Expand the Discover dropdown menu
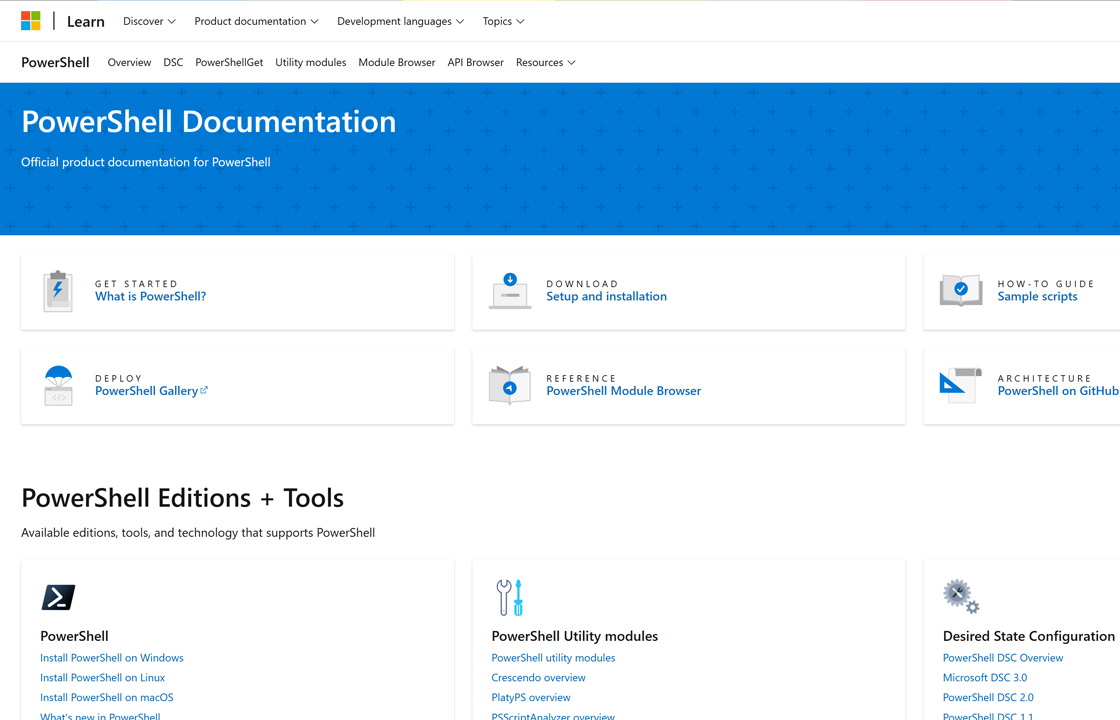1120x720 pixels. tap(149, 21)
